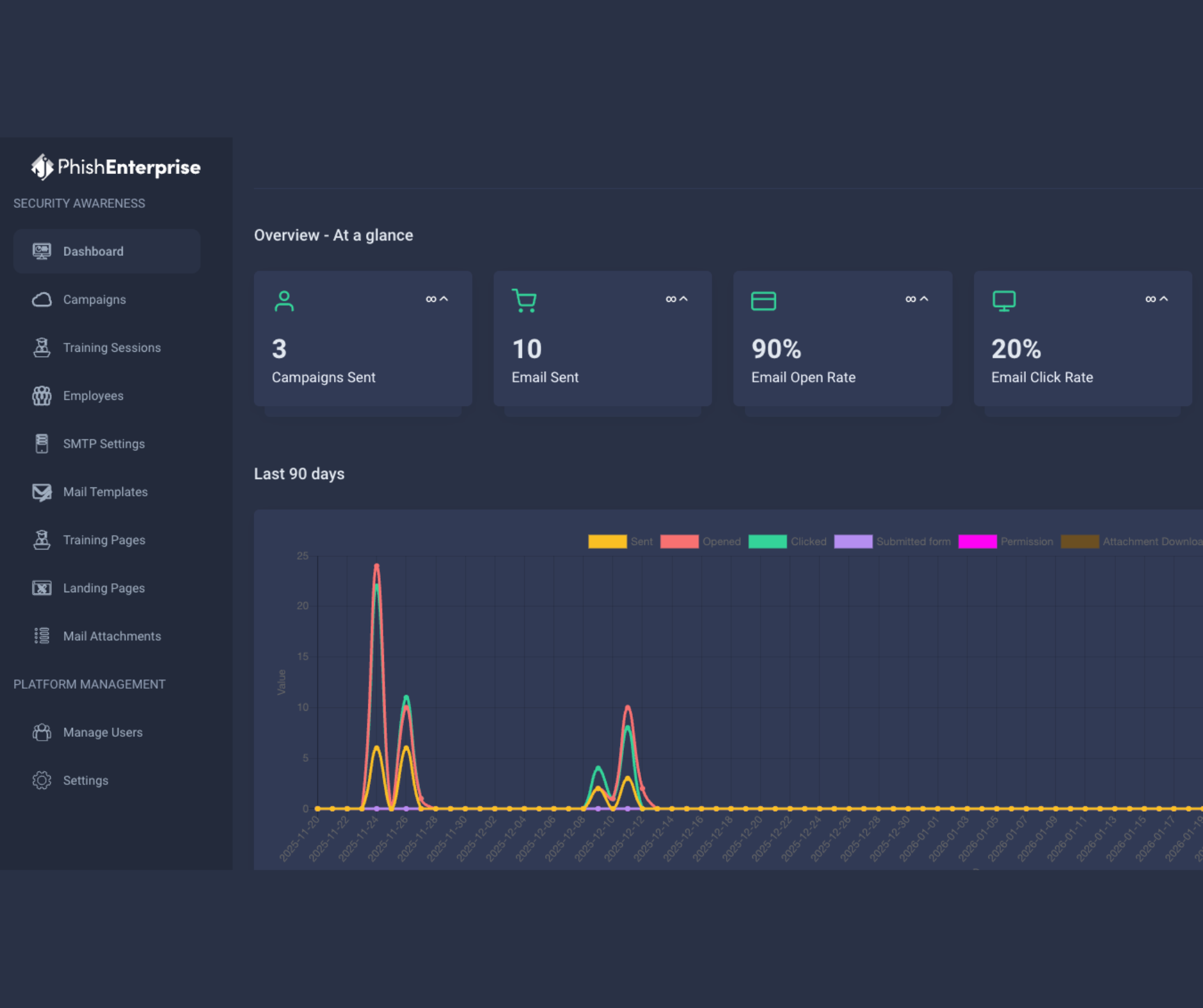Open the Campaigns section
Screen dimensions: 1203x1008
click(x=94, y=299)
